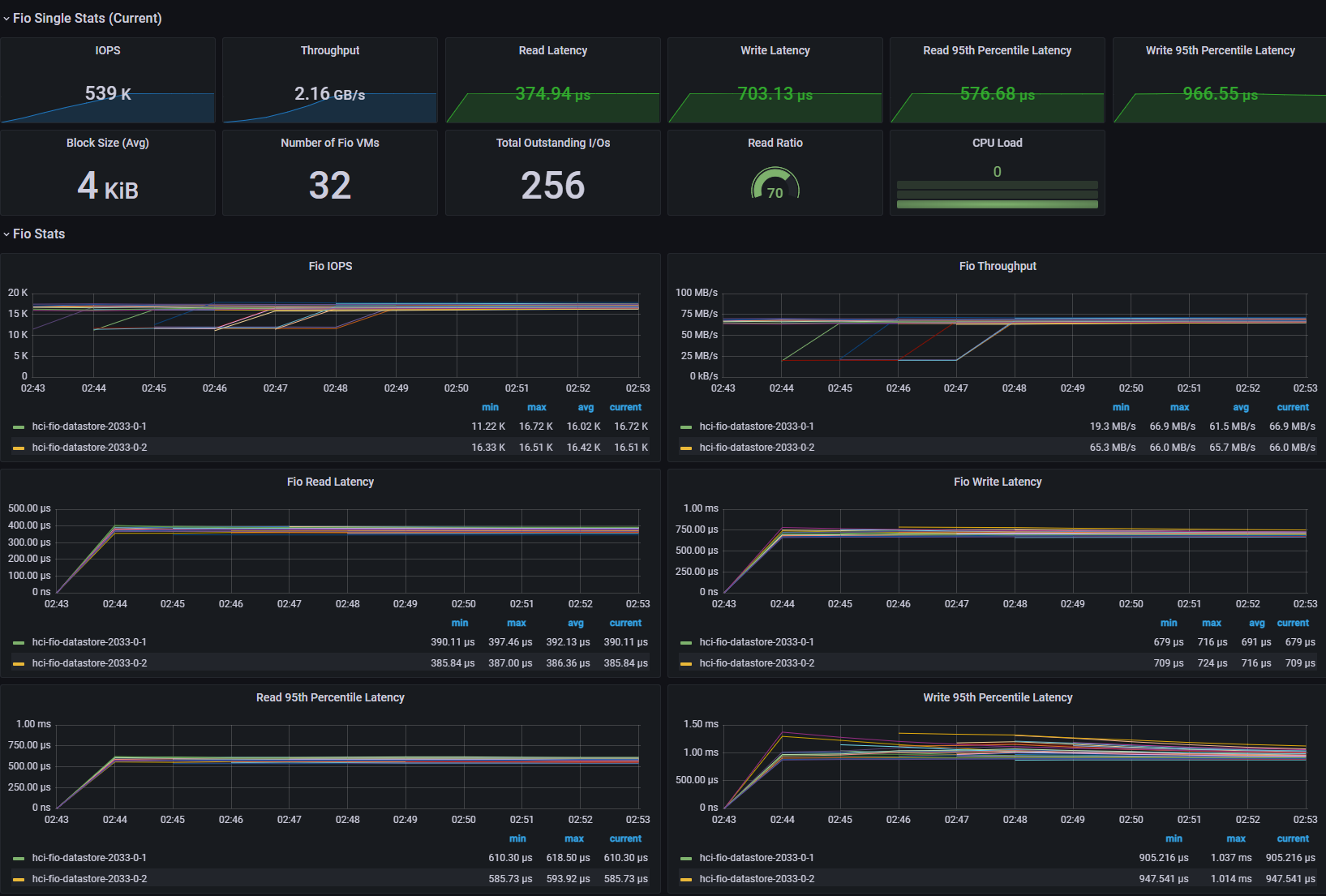Click the Fio Read Latency datastore-2033-0-1 color swatch
This screenshot has height=896, width=1326.
(x=19, y=642)
